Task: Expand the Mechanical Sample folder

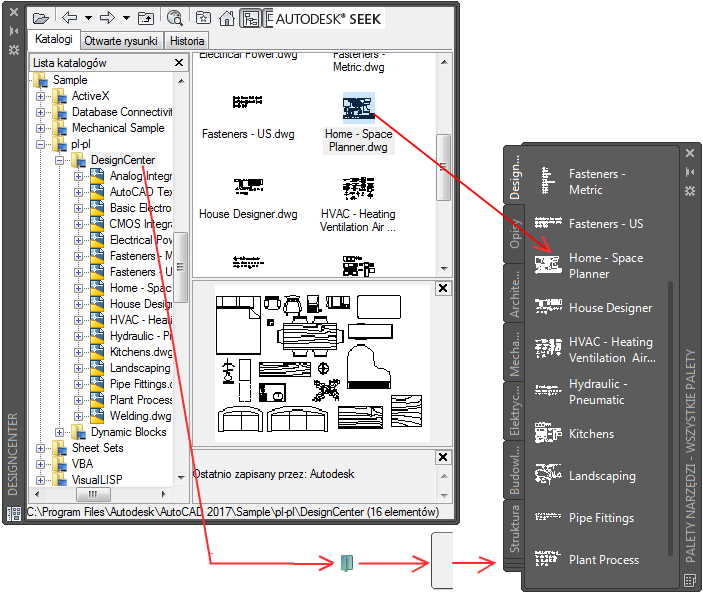Action: click(x=40, y=128)
